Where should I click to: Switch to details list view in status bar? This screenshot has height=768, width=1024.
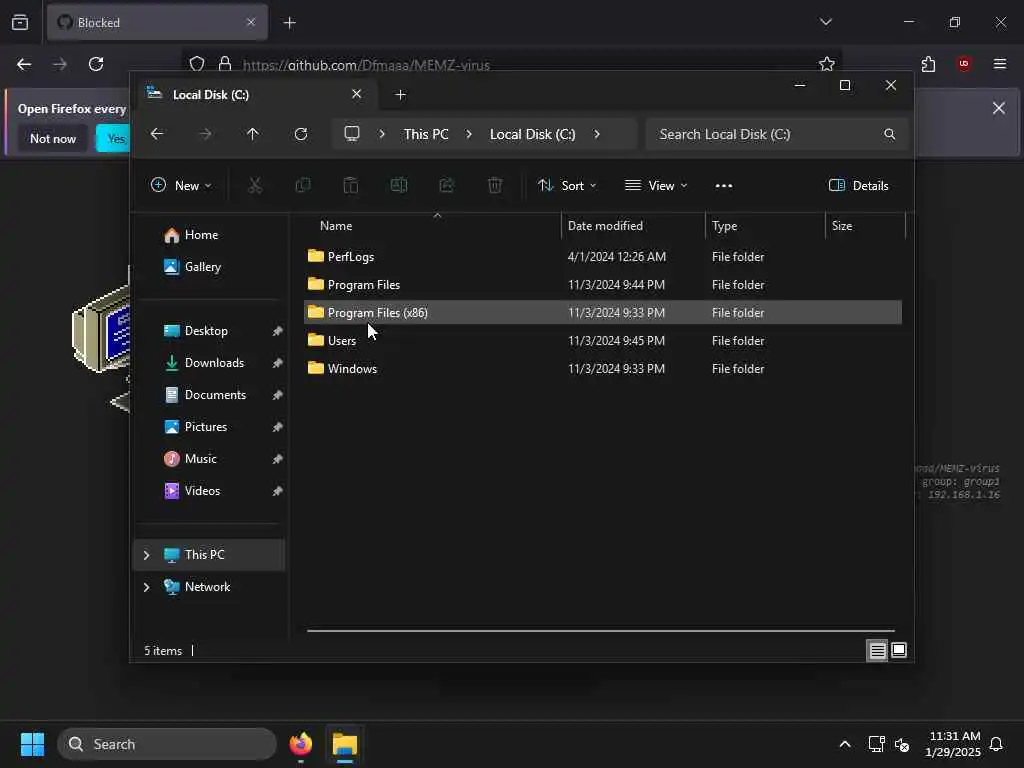pyautogui.click(x=877, y=650)
